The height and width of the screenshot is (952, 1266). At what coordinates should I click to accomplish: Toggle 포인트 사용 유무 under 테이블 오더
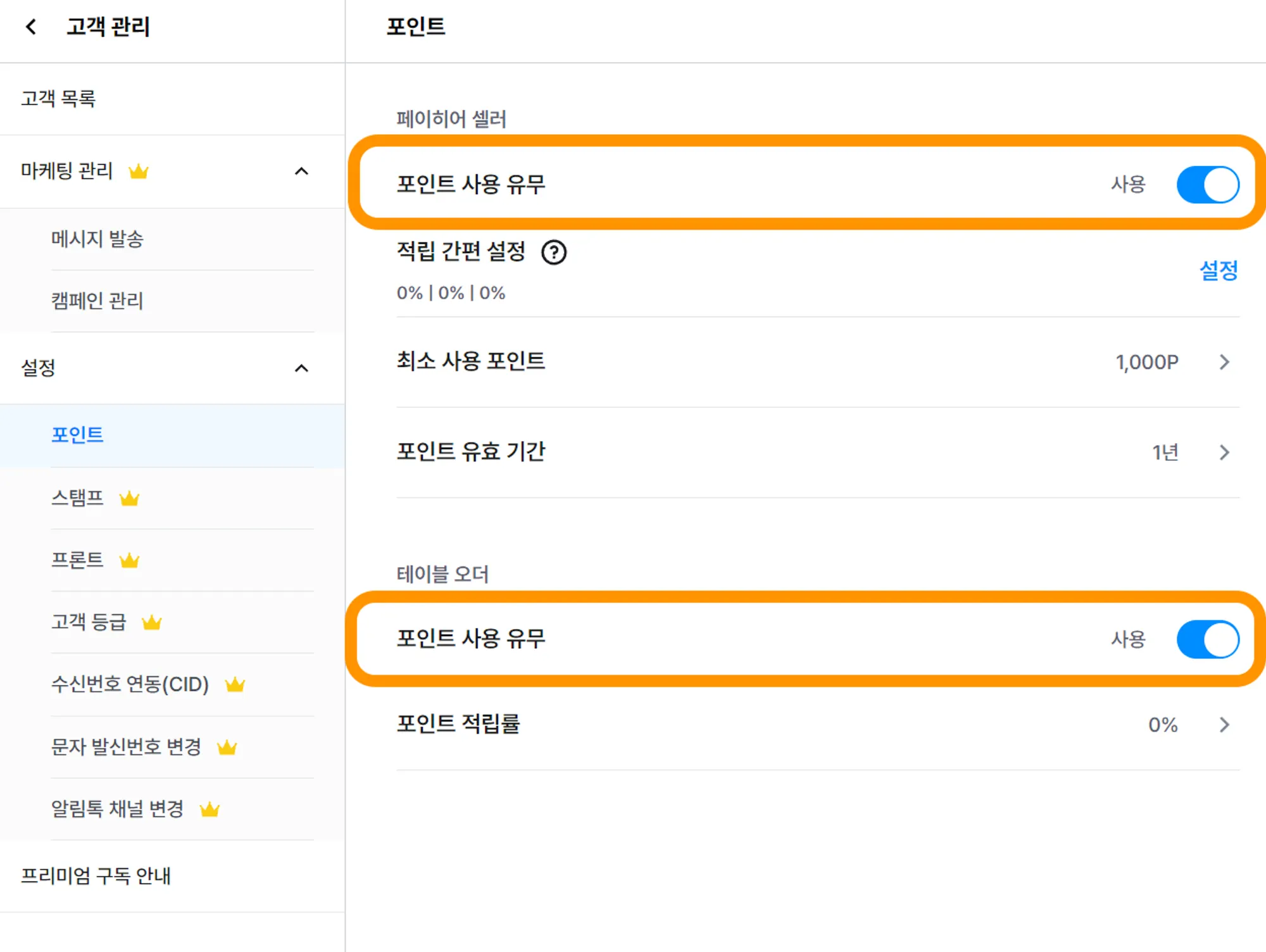[x=1207, y=639]
